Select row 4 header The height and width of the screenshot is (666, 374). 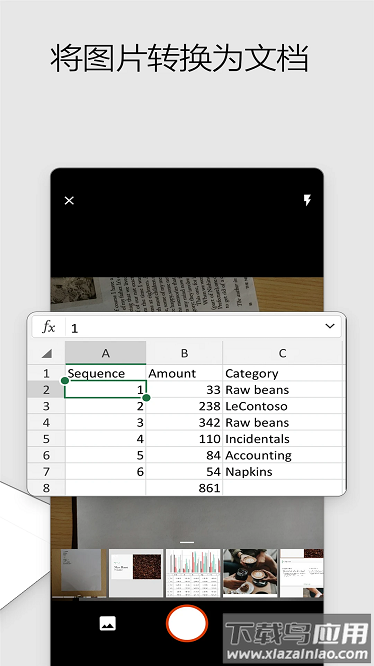pyautogui.click(x=47, y=423)
